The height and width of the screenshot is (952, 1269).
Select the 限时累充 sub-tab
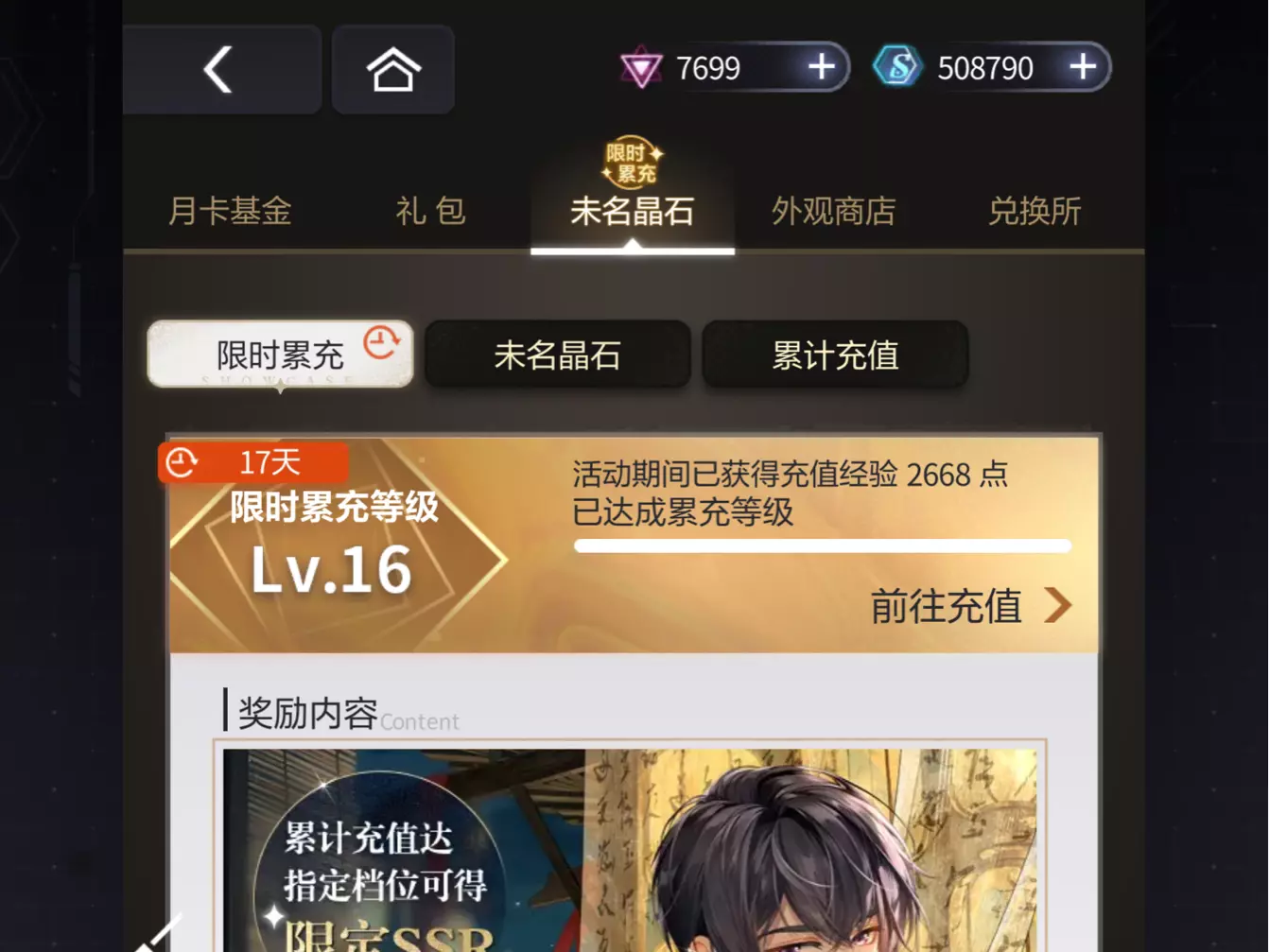(280, 355)
